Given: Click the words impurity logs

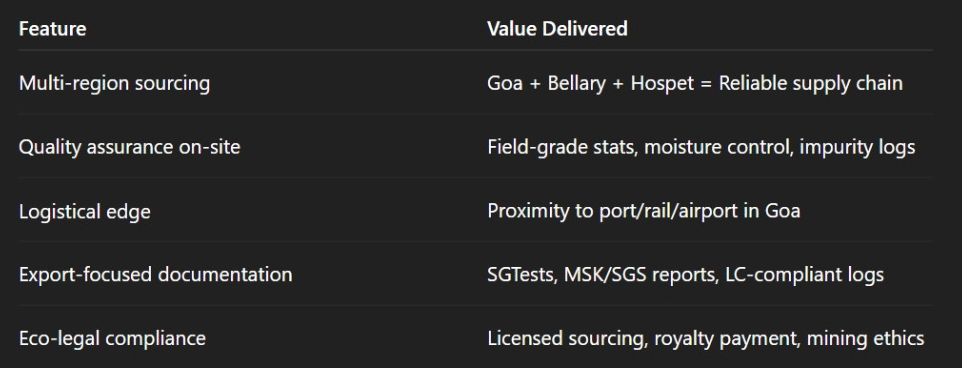Looking at the screenshot, I should (857, 147).
